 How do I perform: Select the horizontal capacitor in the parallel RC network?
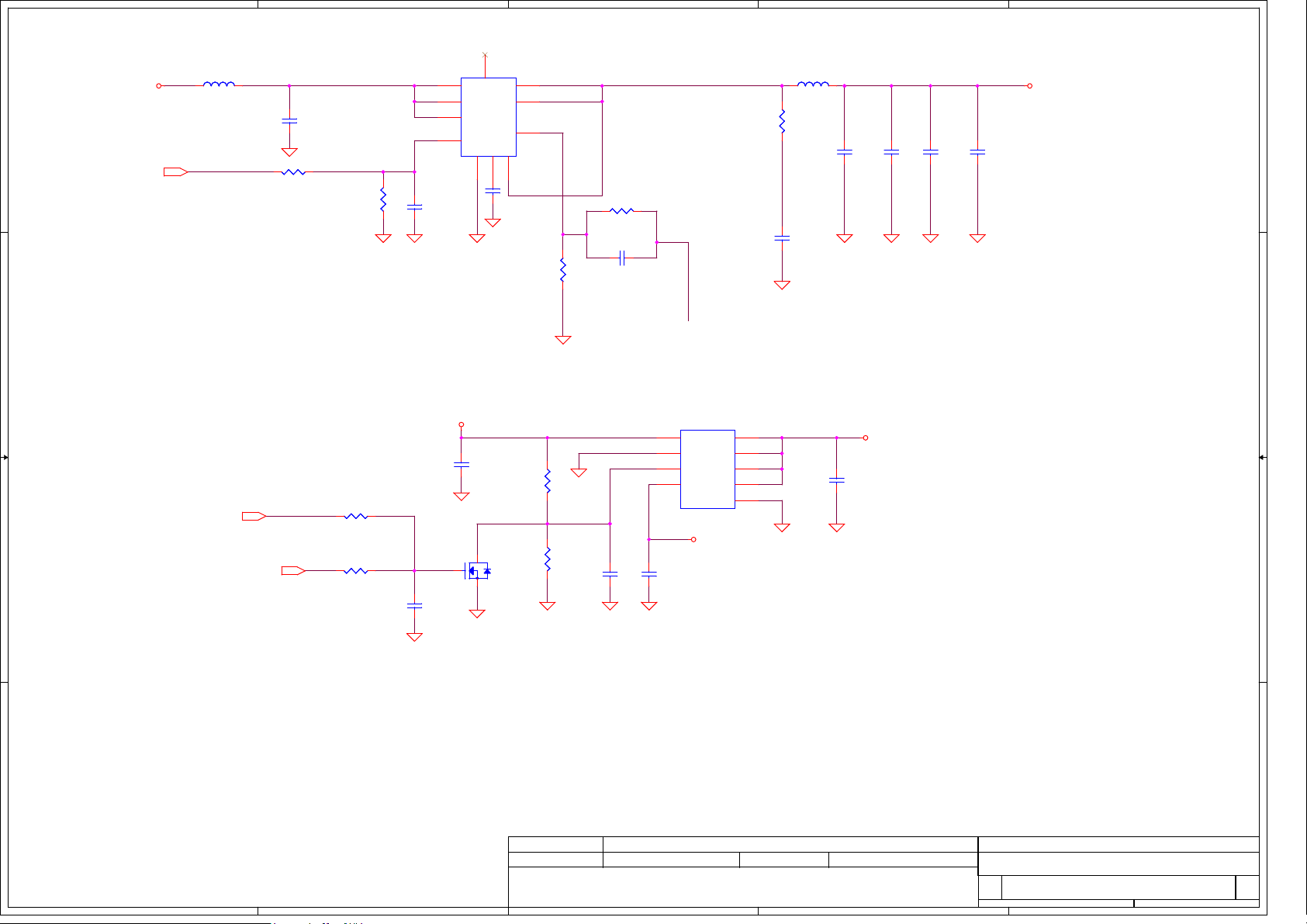pos(622,258)
